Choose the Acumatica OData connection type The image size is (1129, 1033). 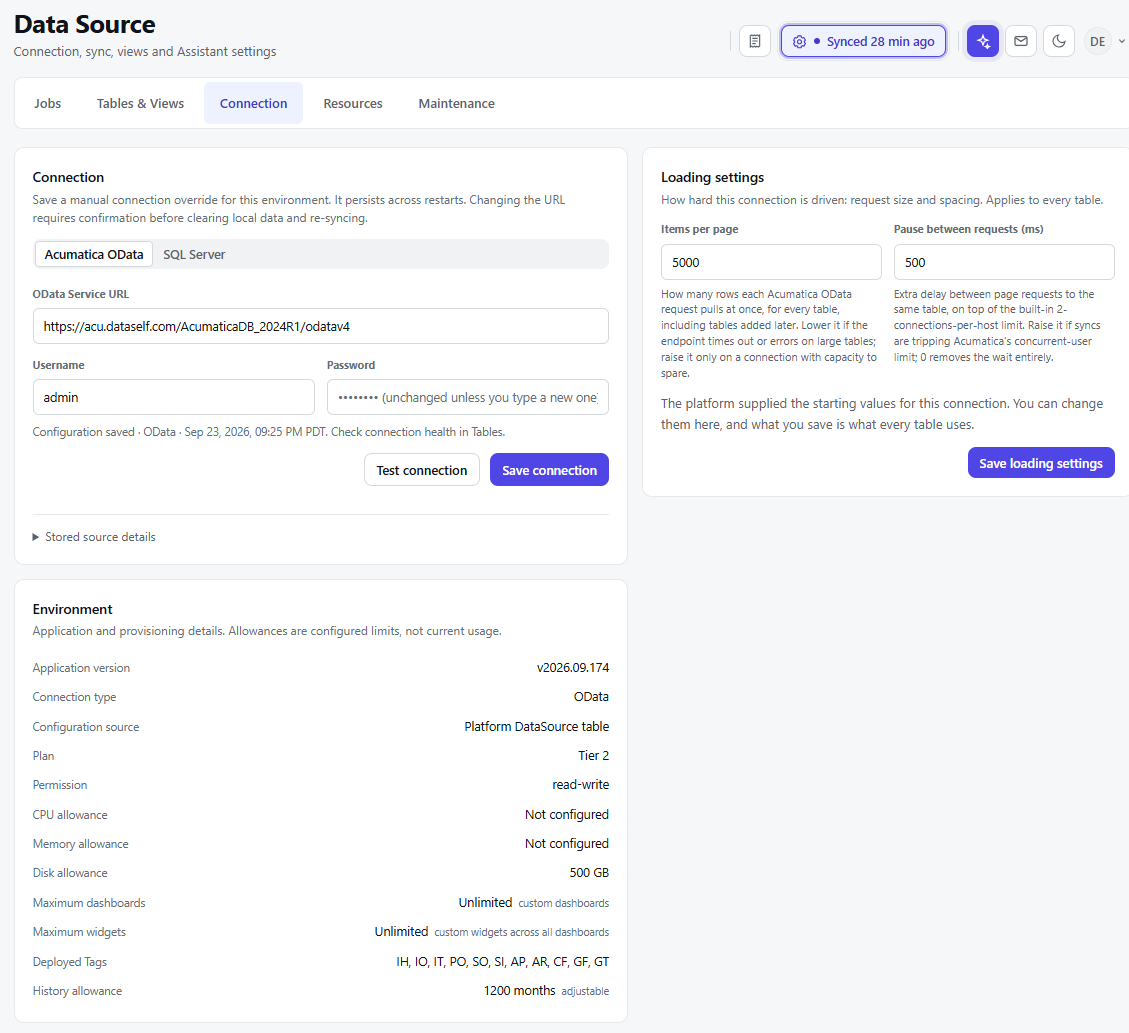point(94,254)
